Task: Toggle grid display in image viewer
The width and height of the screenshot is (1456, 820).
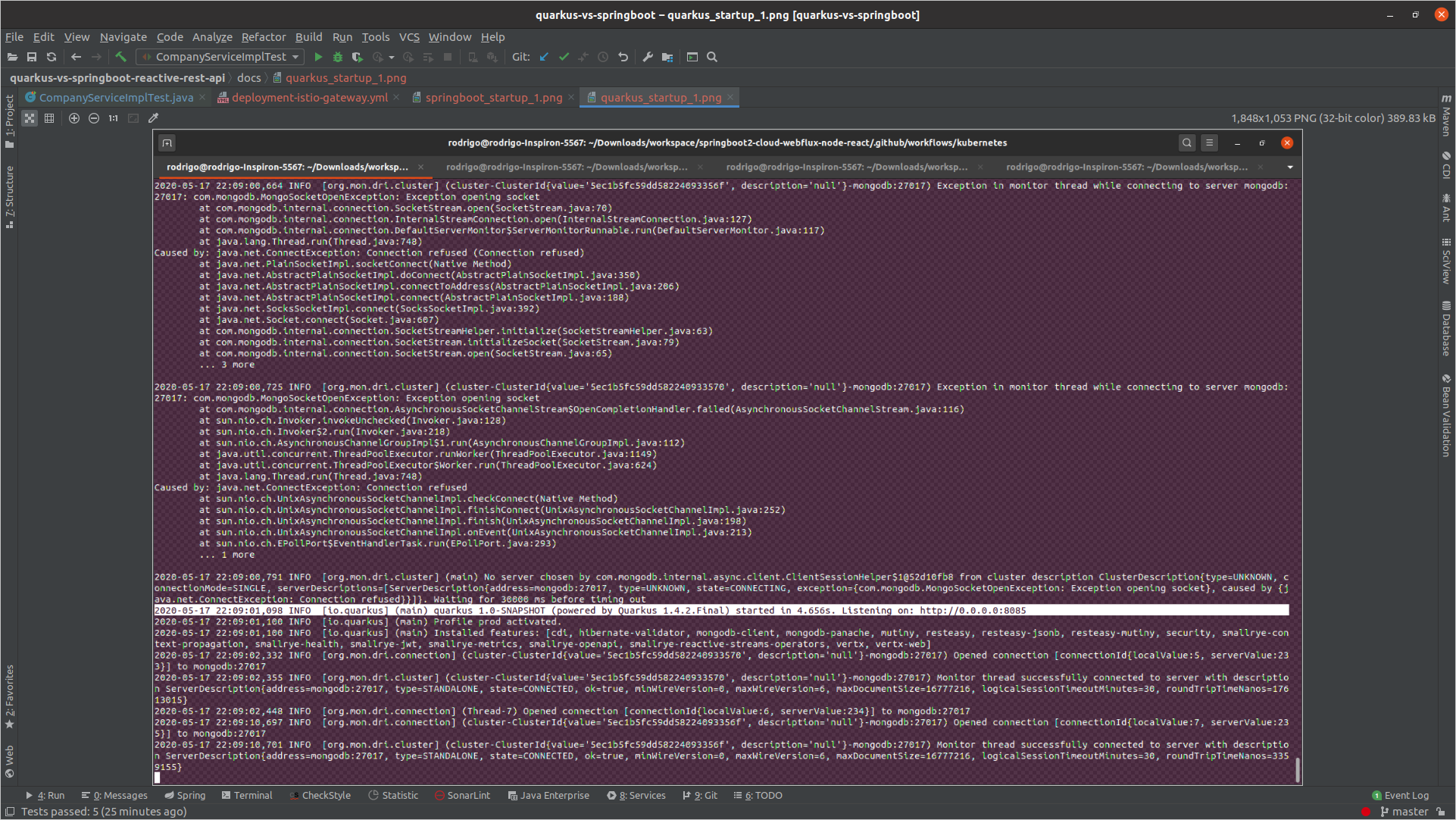Action: [x=49, y=118]
